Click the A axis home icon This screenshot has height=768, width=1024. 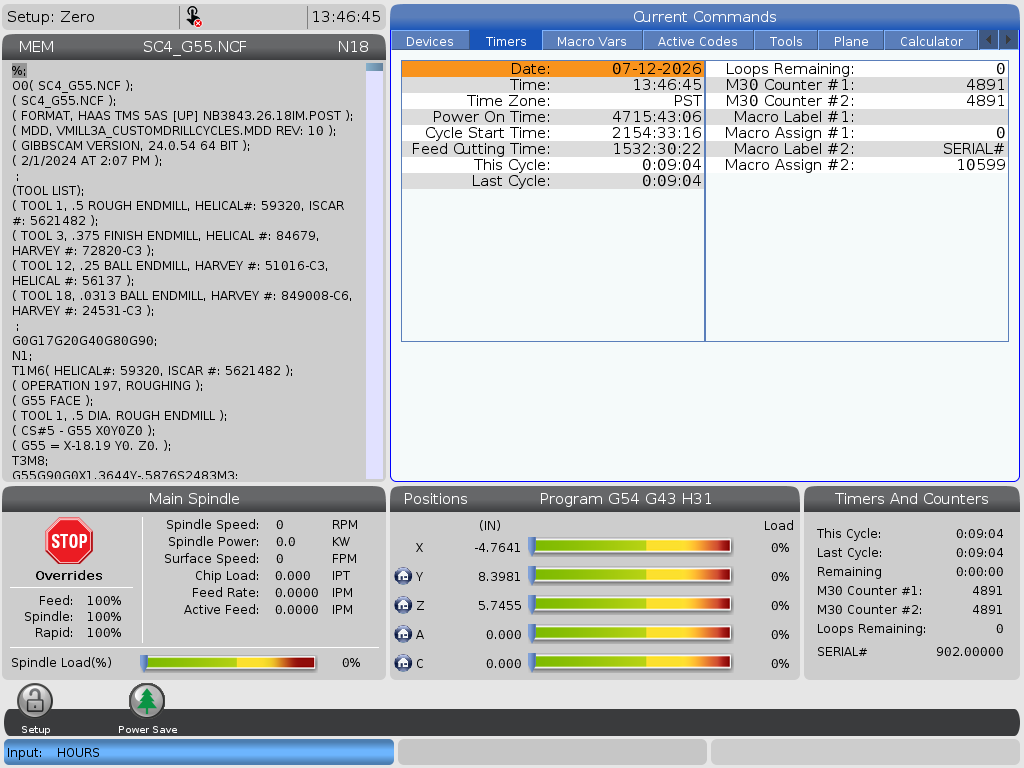coord(404,633)
